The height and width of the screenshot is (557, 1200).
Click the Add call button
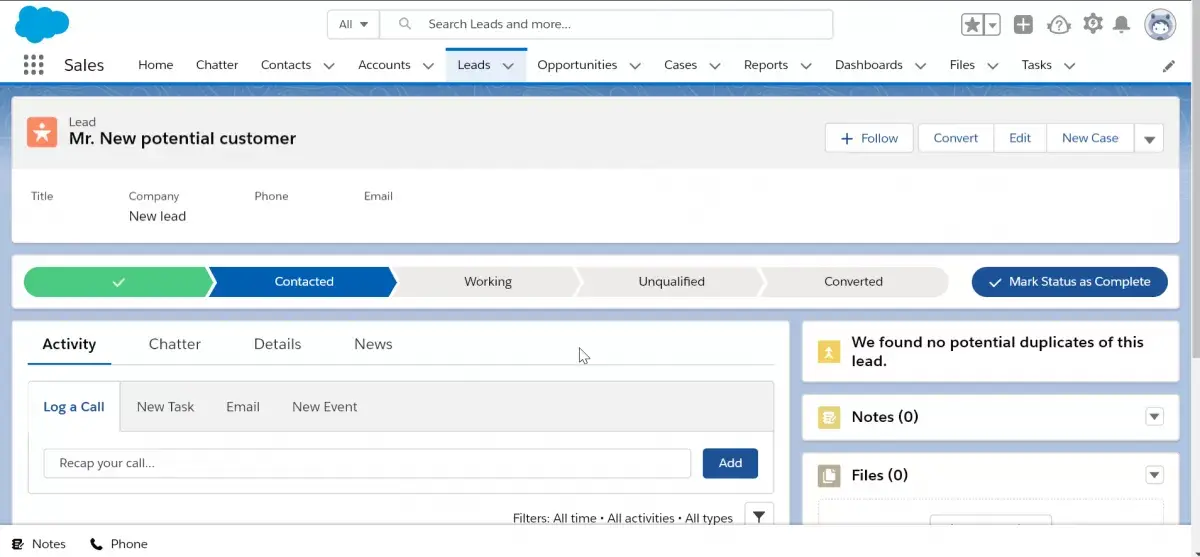730,463
